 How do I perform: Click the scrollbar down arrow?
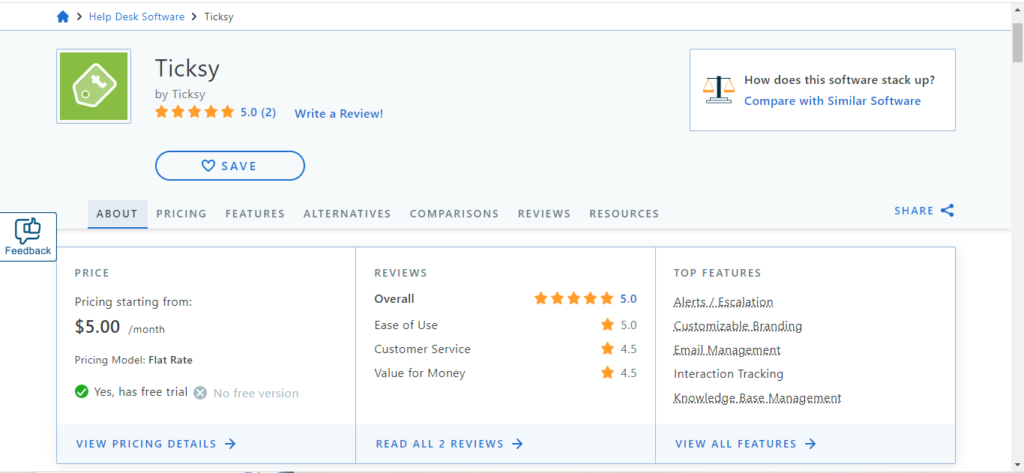tap(1017, 463)
